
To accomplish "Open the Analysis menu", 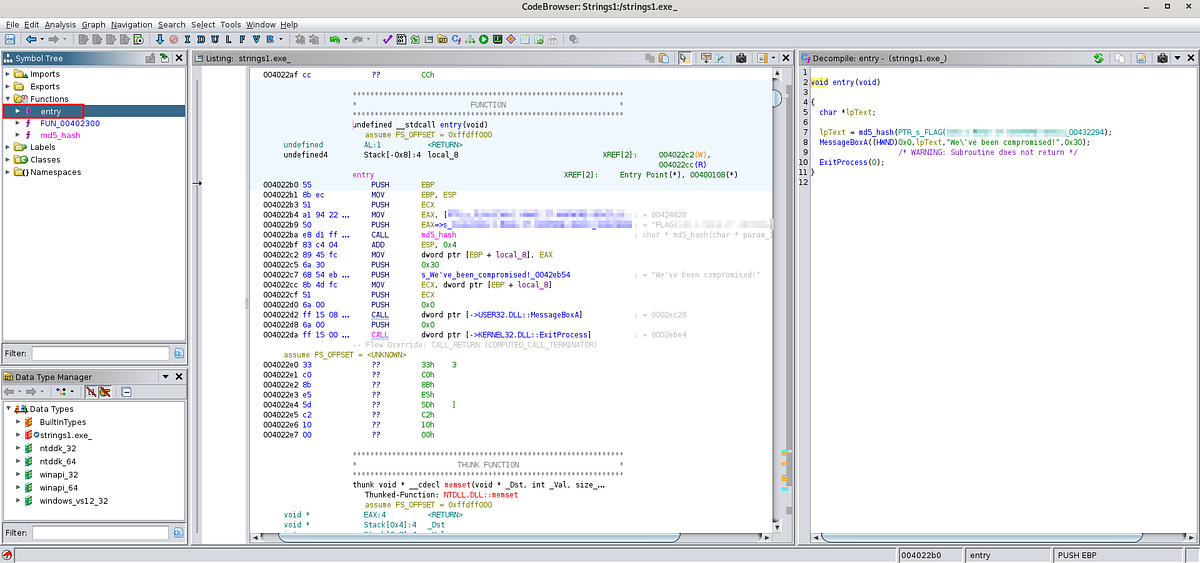I will [60, 24].
